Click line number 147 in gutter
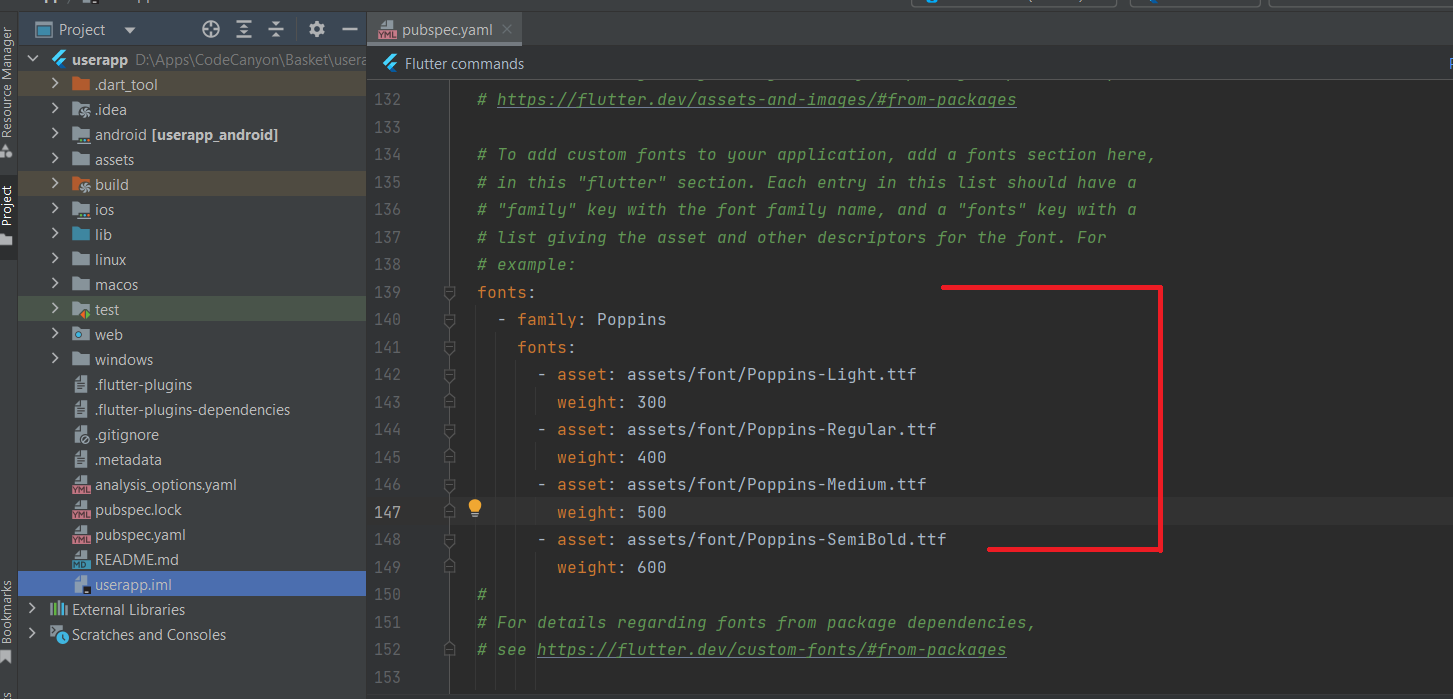1453x699 pixels. coord(386,512)
